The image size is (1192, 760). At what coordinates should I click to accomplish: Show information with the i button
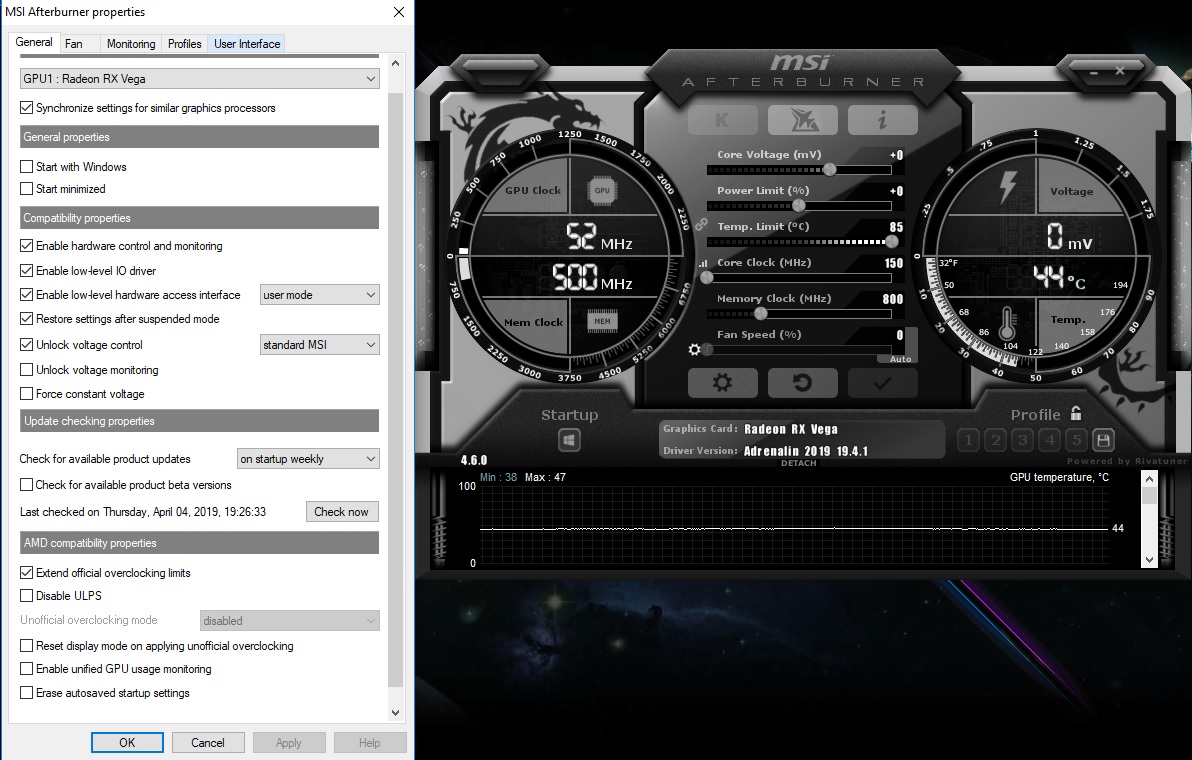click(x=883, y=120)
